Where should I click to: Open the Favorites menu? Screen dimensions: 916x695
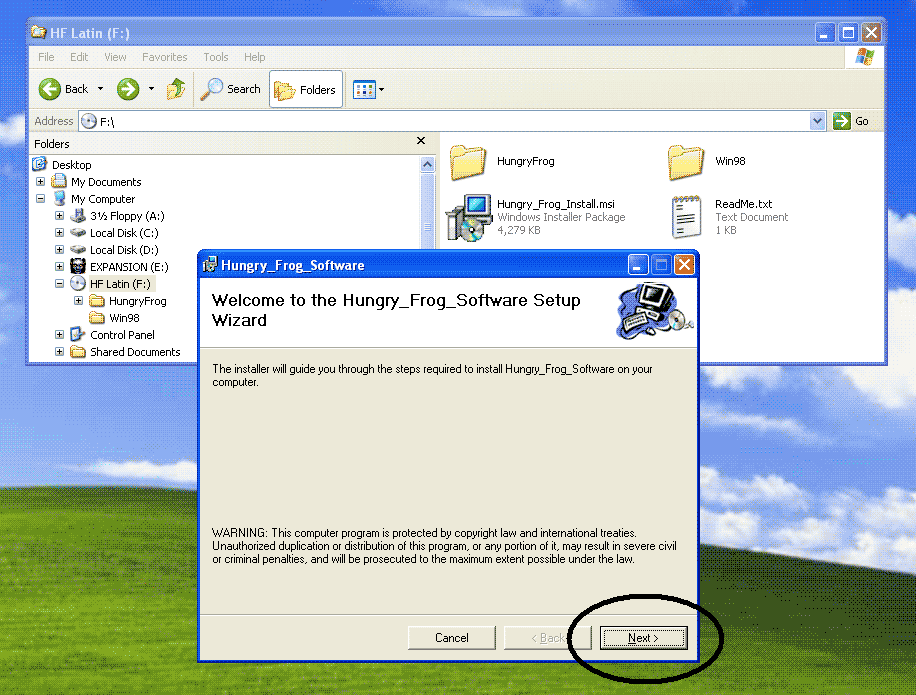(164, 57)
